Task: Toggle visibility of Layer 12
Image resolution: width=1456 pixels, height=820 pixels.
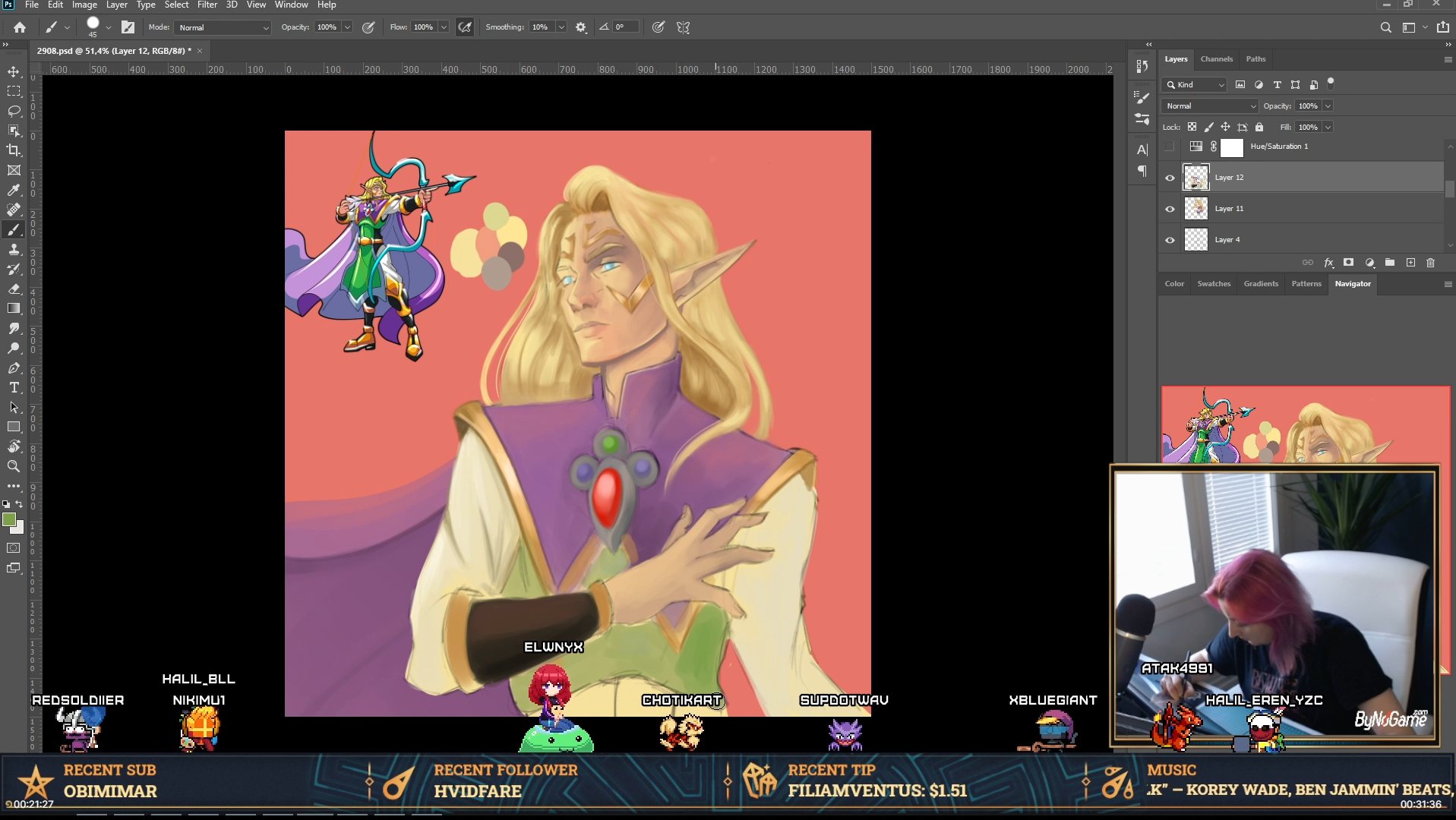Action: tap(1170, 178)
